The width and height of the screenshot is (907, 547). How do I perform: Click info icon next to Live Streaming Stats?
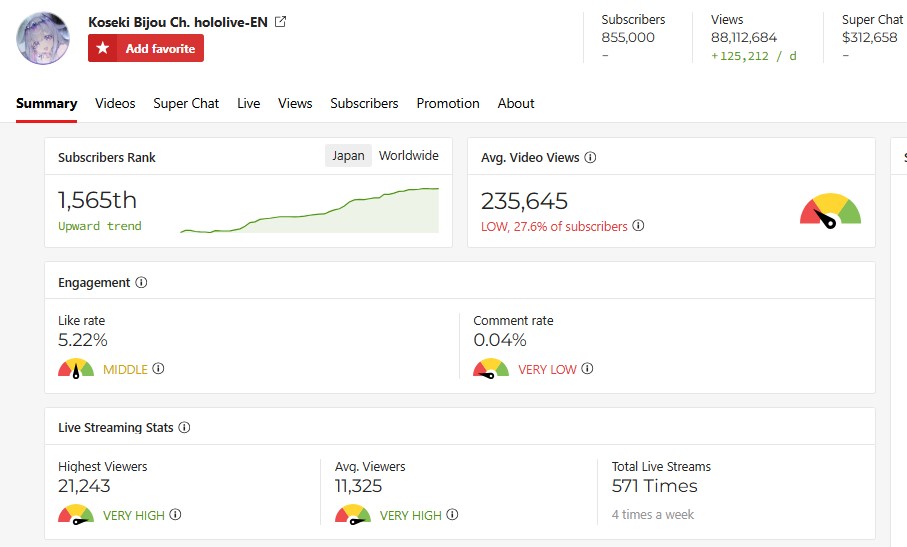184,427
